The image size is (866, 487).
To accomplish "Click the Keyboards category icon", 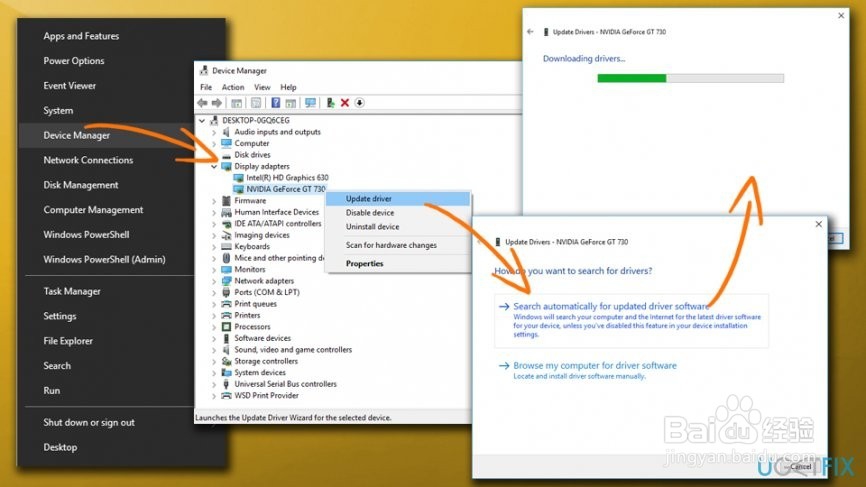I will 226,246.
